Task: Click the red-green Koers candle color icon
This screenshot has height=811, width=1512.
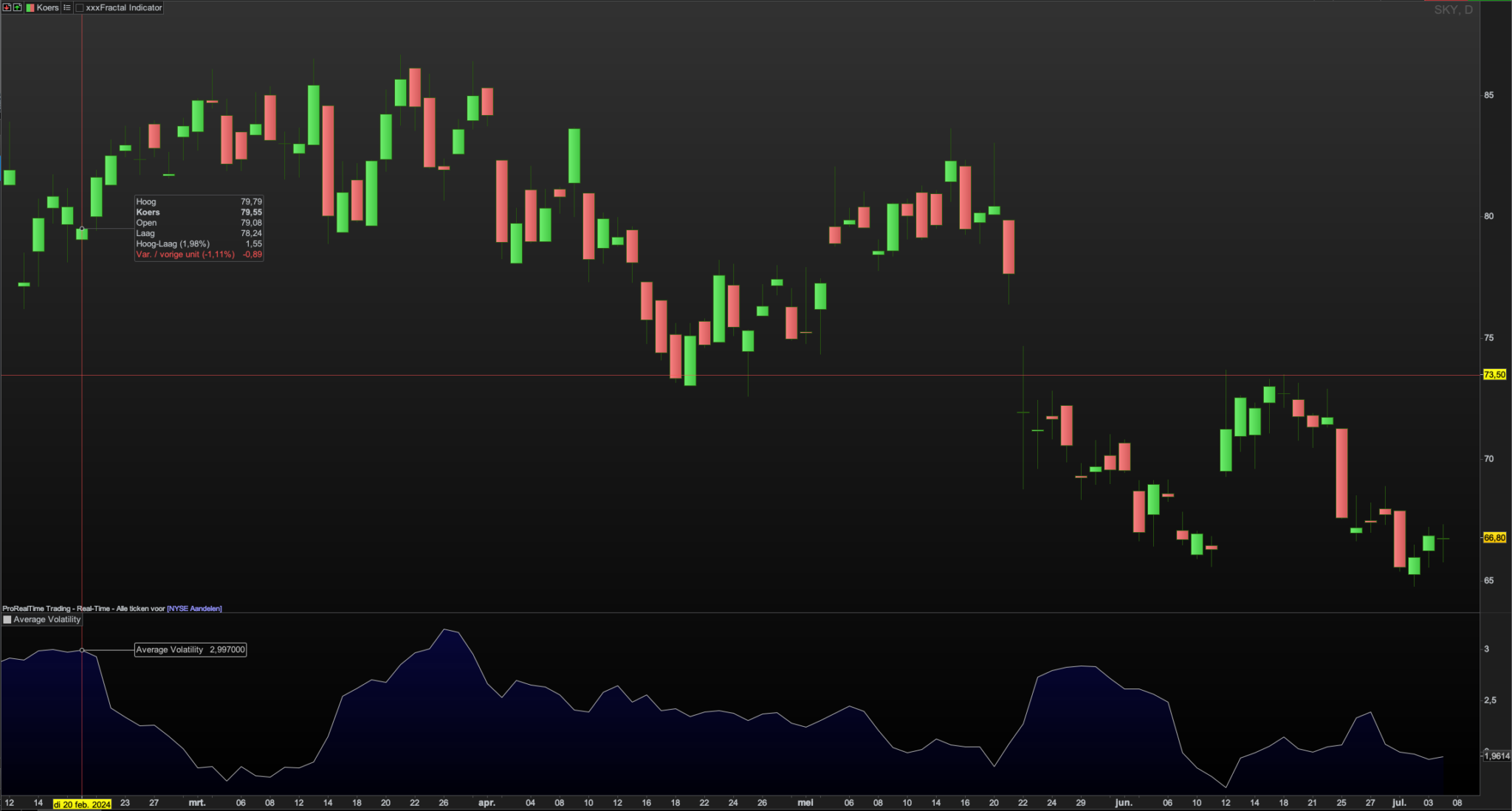Action: (x=30, y=7)
